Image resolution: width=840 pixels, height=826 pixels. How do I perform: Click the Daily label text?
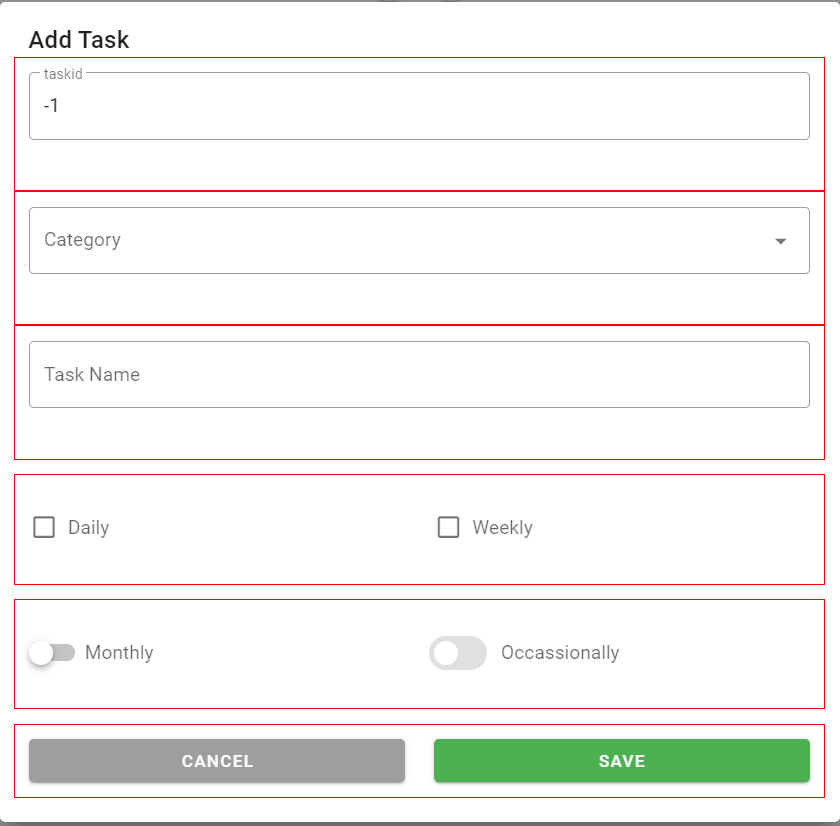point(88,528)
